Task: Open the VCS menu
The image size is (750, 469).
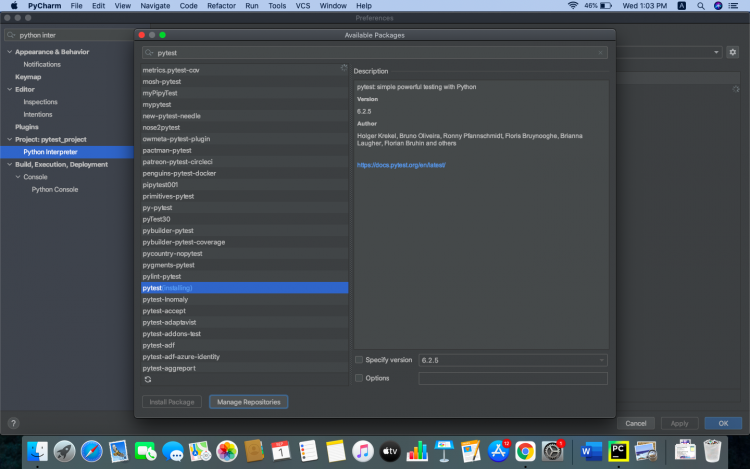Action: [x=303, y=6]
